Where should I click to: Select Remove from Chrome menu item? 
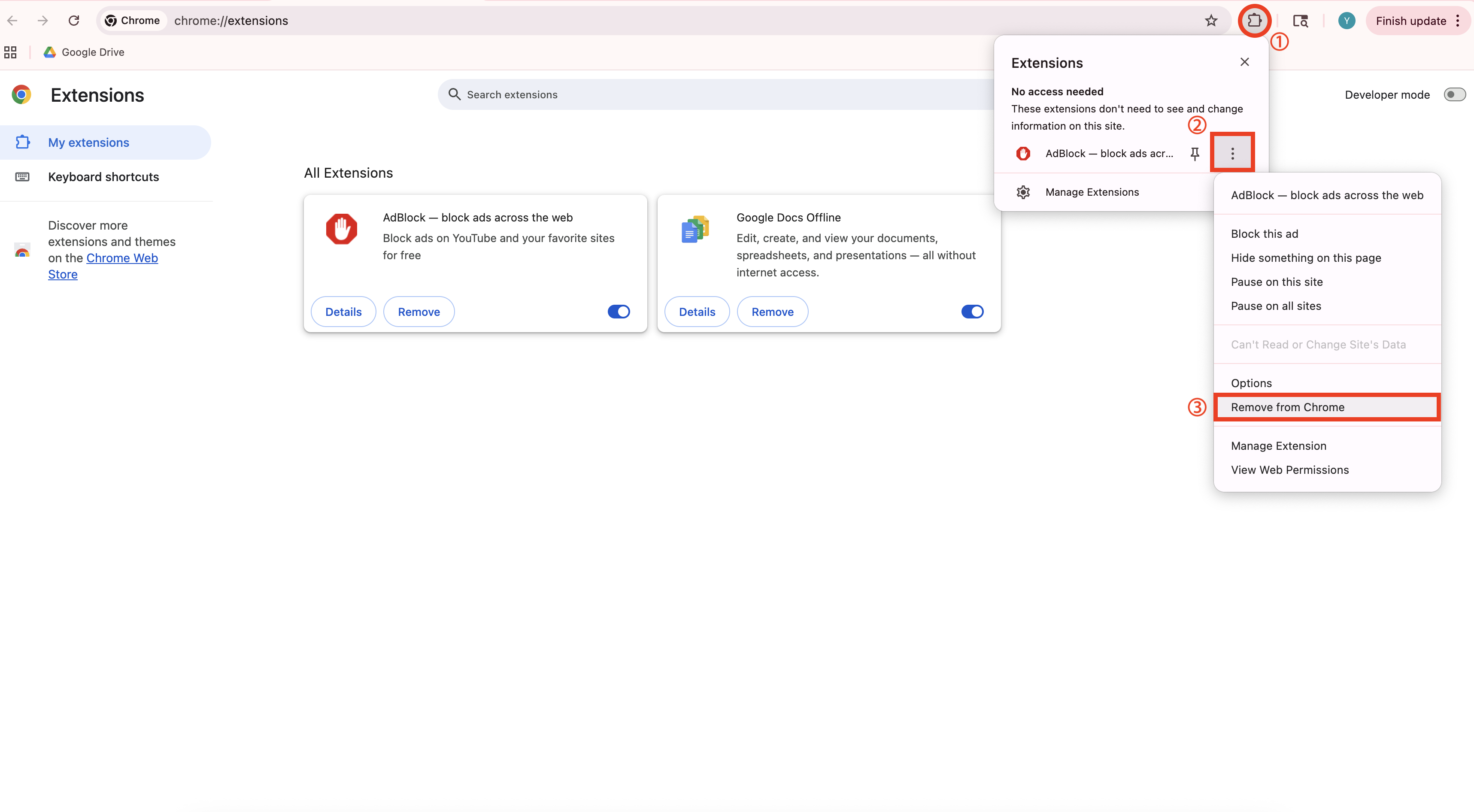(x=1287, y=407)
